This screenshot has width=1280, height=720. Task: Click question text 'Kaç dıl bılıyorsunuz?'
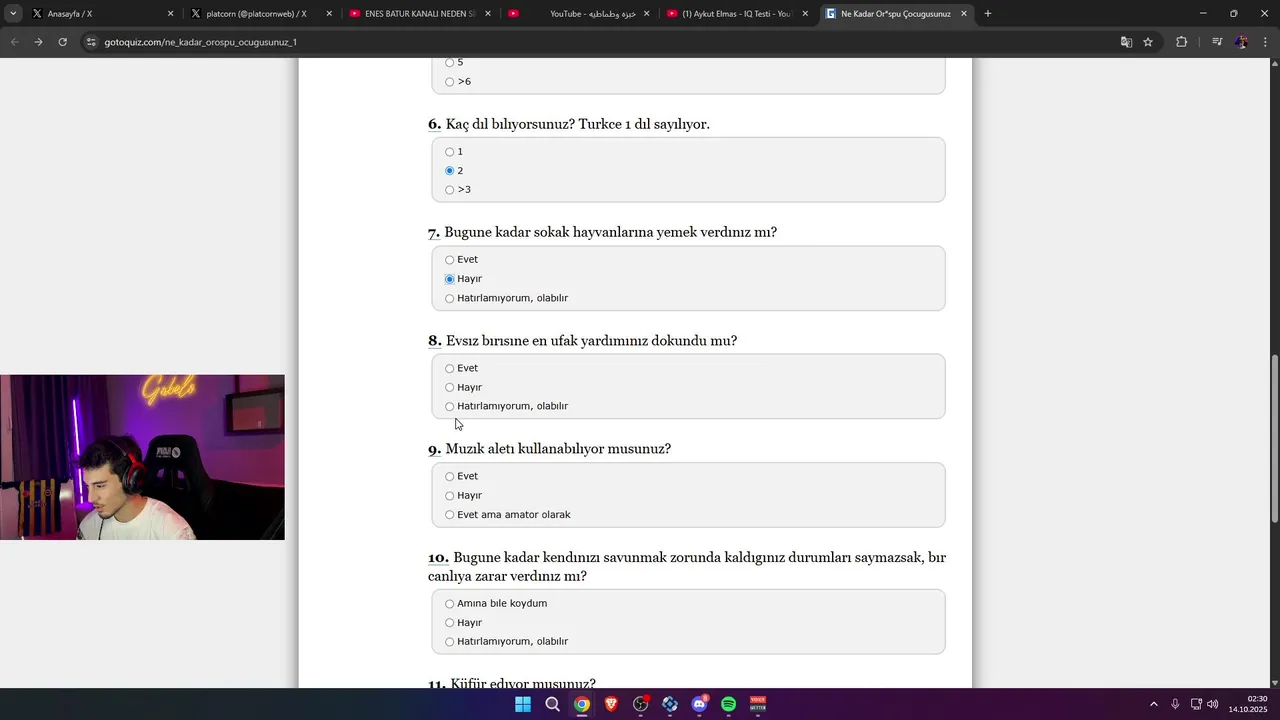[x=510, y=124]
